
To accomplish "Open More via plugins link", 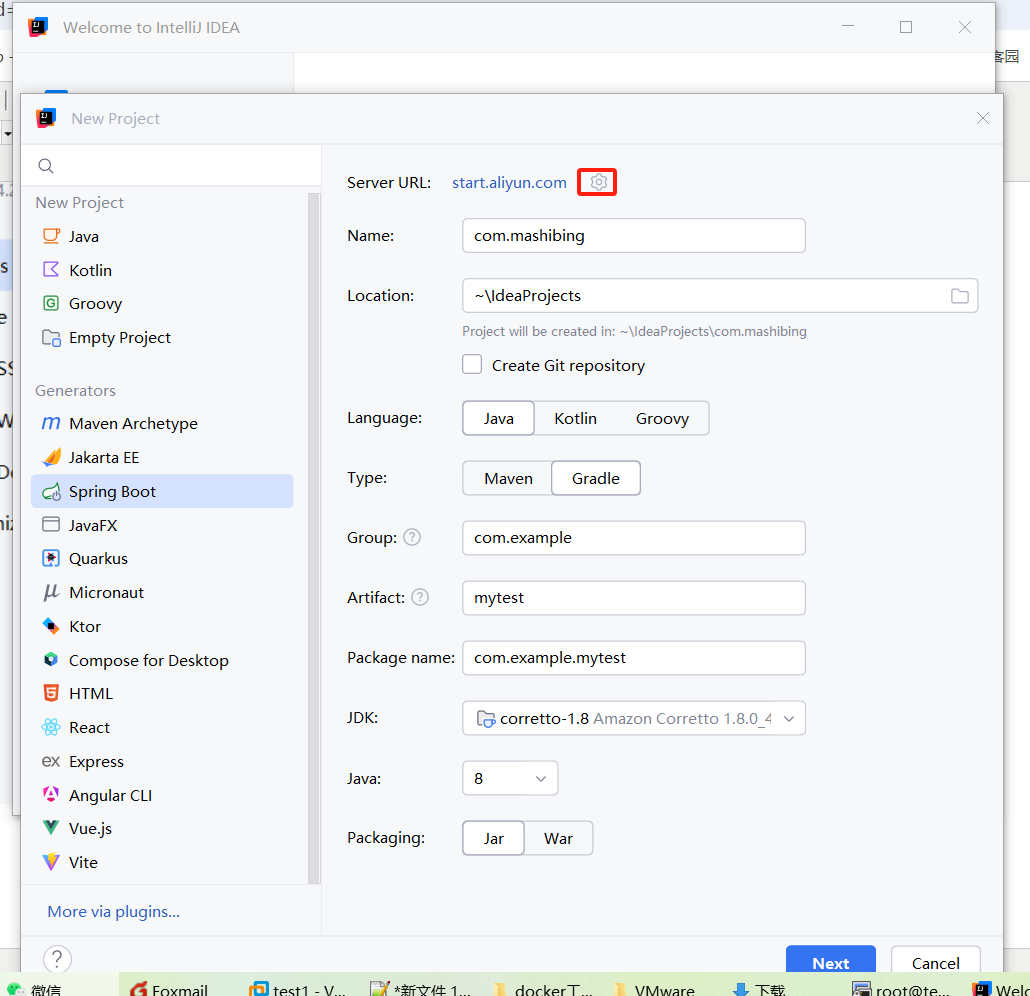I will (x=114, y=911).
